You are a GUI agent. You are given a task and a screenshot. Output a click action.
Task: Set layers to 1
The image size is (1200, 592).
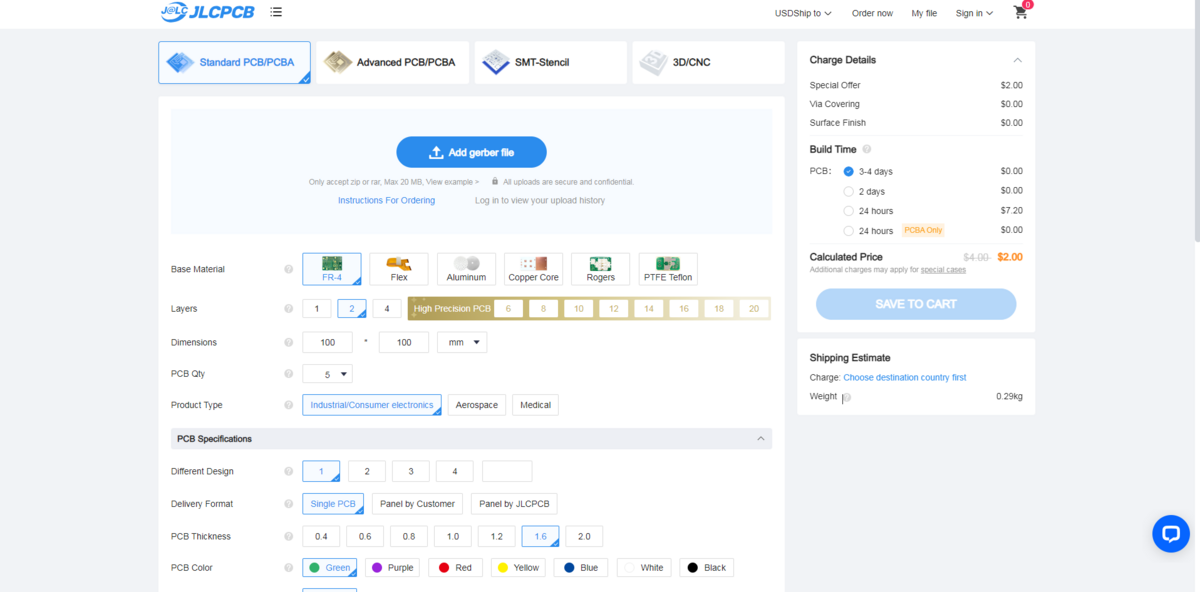(317, 309)
